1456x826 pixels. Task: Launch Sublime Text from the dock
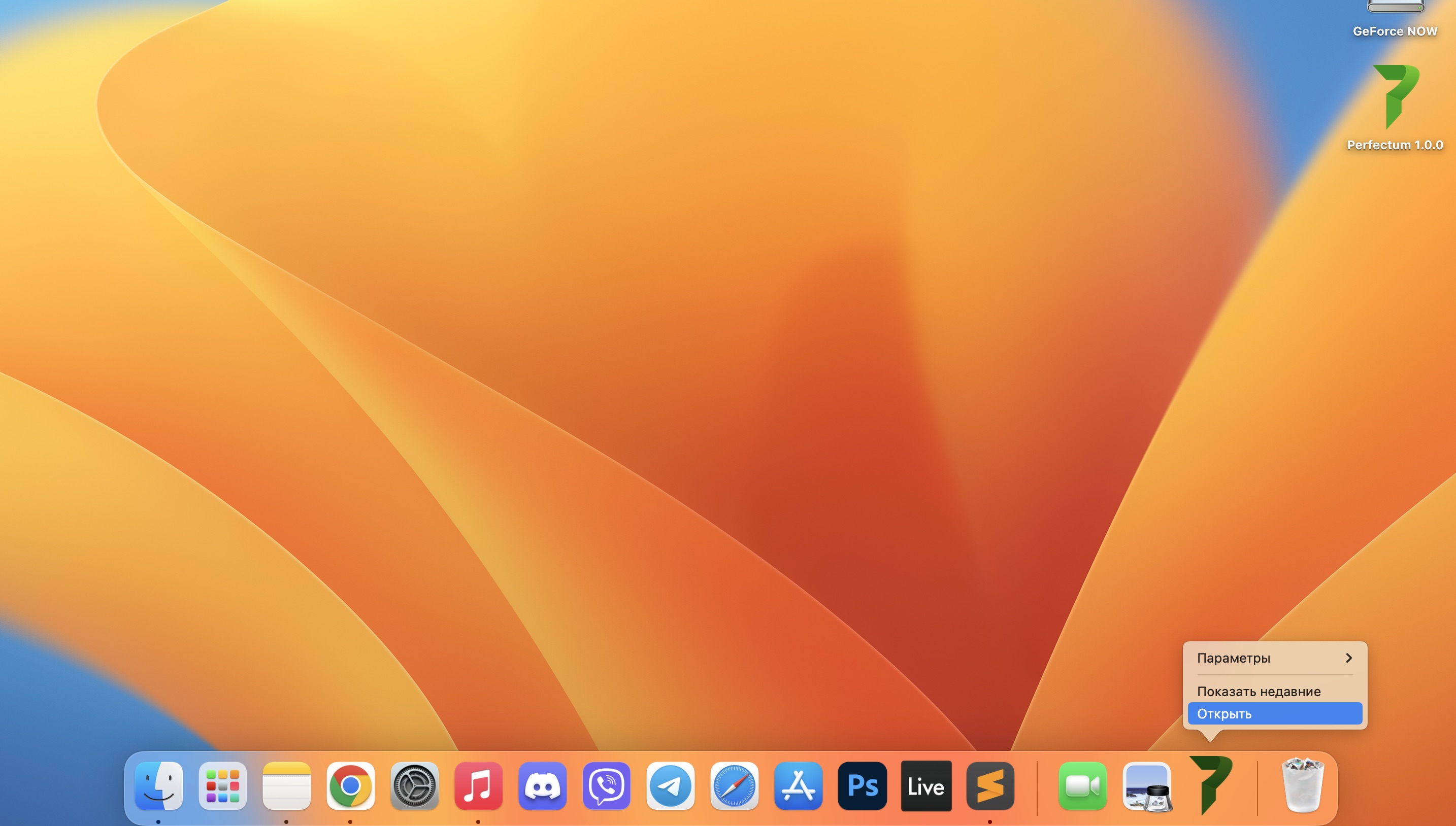click(x=990, y=786)
